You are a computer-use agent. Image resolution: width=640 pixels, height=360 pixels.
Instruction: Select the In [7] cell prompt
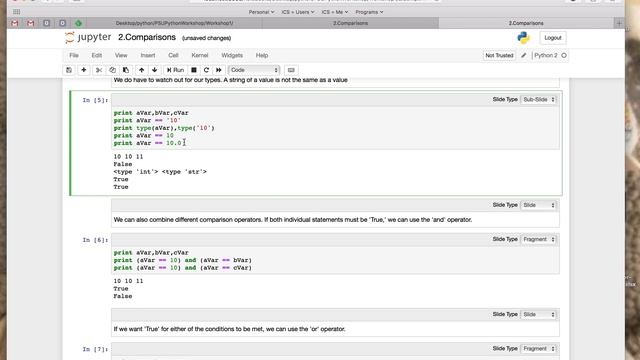pos(95,349)
